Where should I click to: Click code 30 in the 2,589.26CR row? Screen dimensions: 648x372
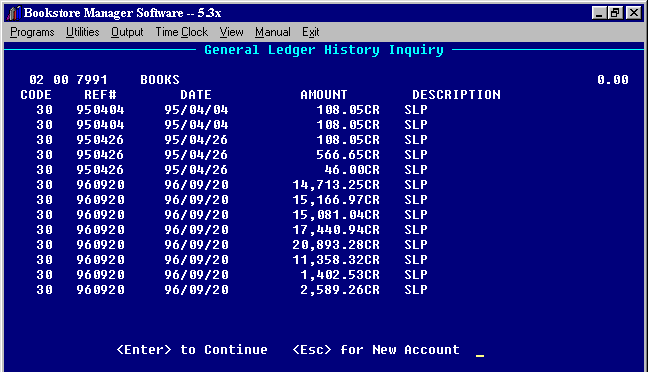pyautogui.click(x=44, y=289)
